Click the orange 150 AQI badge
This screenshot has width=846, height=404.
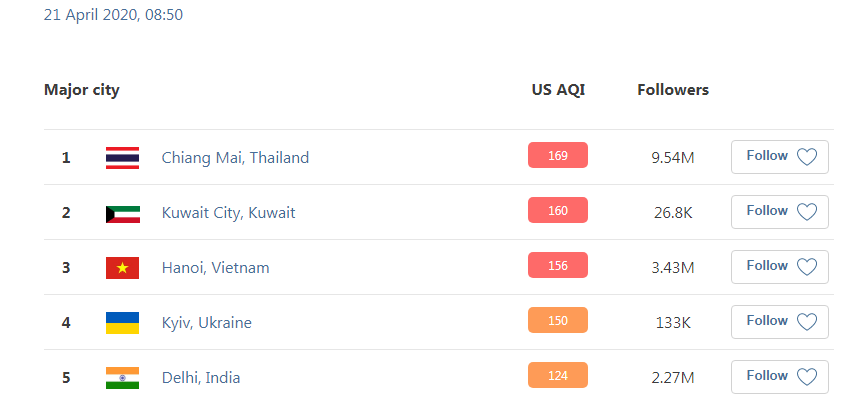point(557,320)
